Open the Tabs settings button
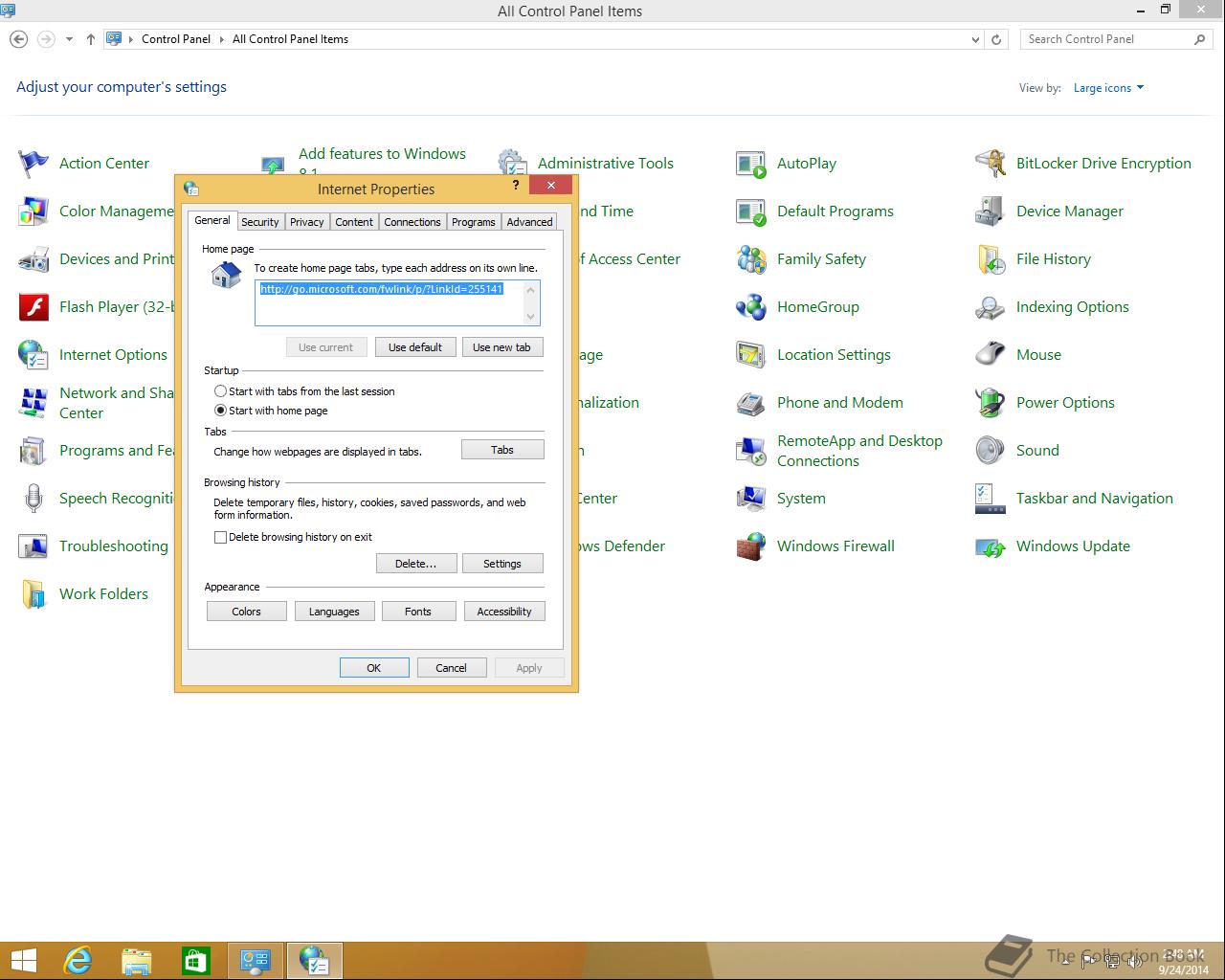The width and height of the screenshot is (1225, 980). pos(502,450)
